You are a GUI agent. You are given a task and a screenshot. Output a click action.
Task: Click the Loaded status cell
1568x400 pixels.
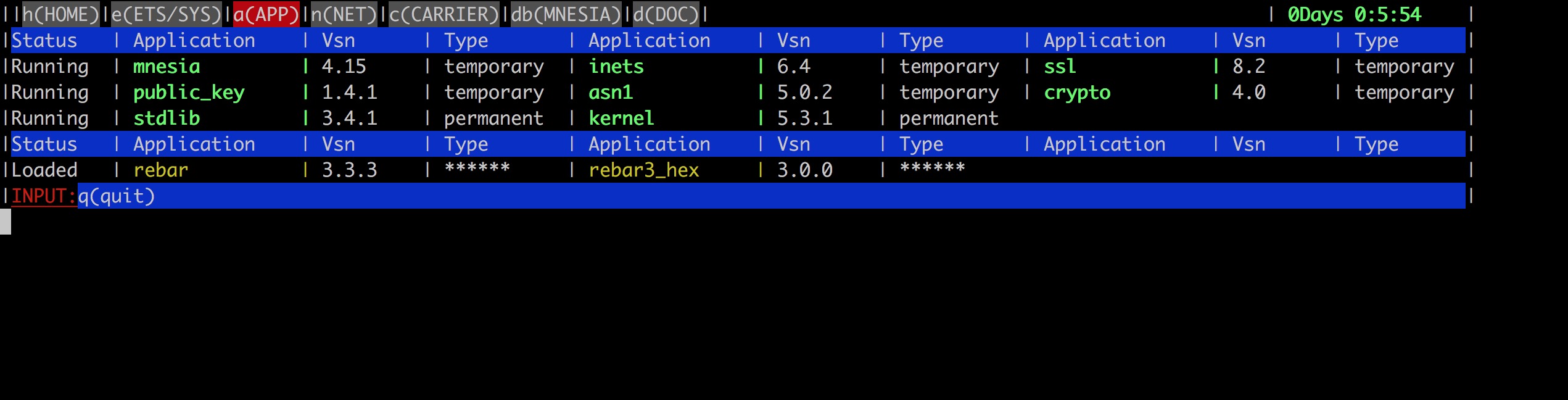44,170
